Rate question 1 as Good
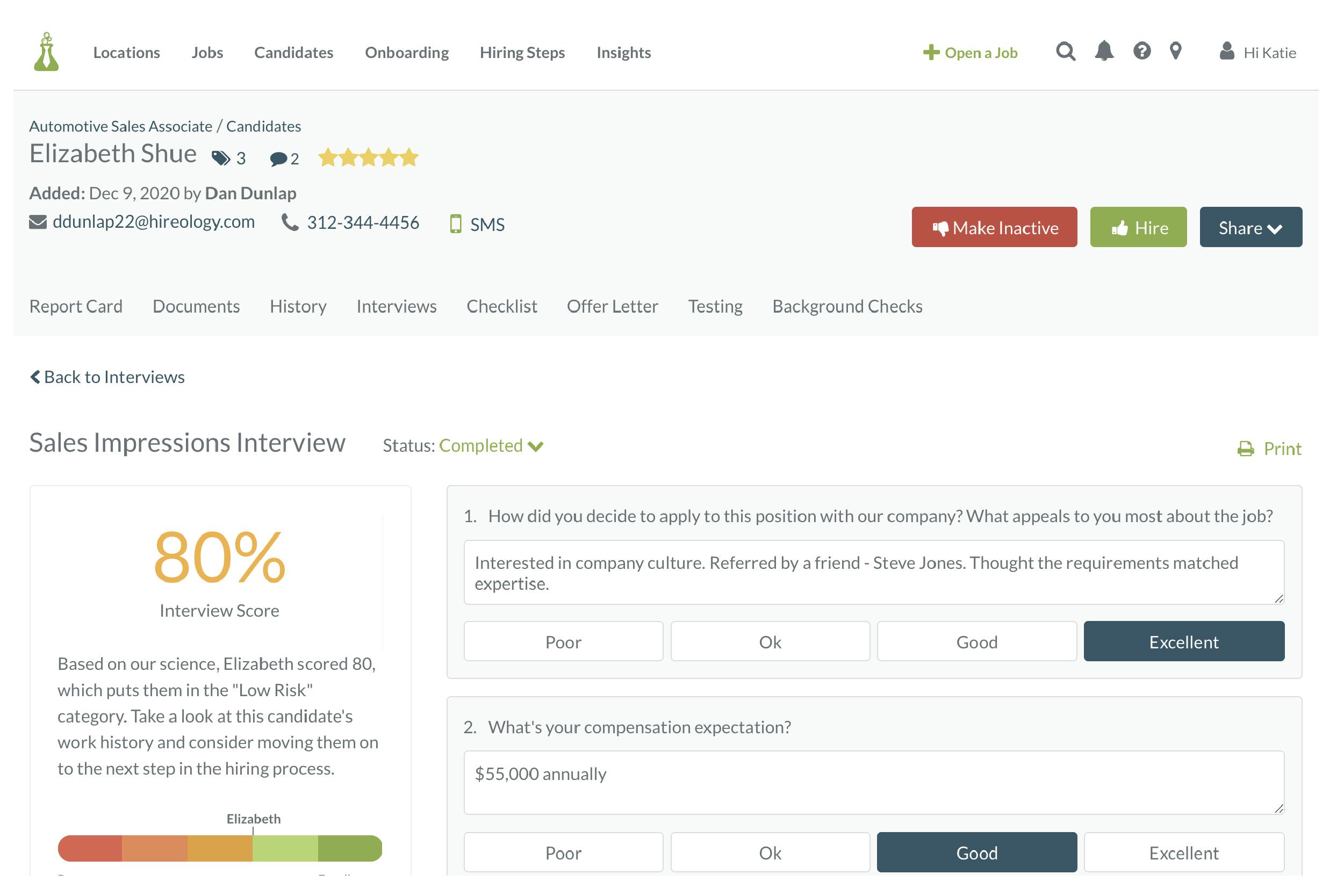1344x896 pixels. point(976,642)
